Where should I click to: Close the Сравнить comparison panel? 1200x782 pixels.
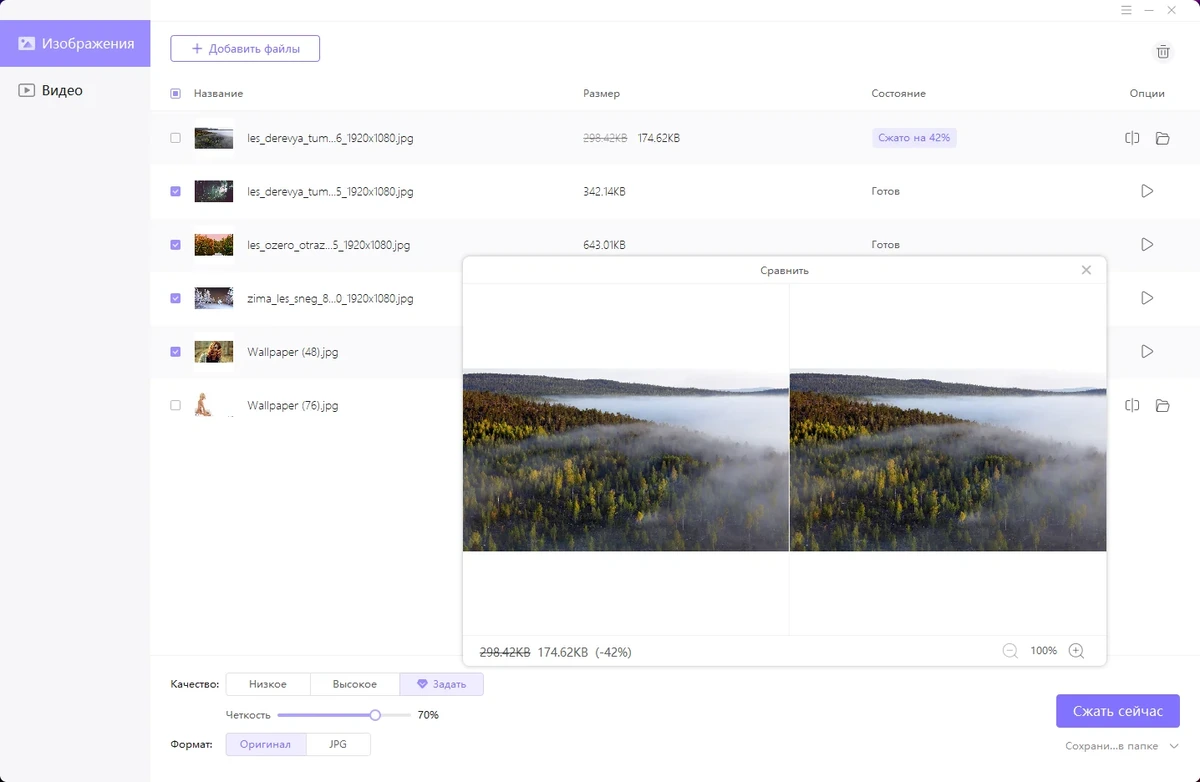tap(1086, 270)
